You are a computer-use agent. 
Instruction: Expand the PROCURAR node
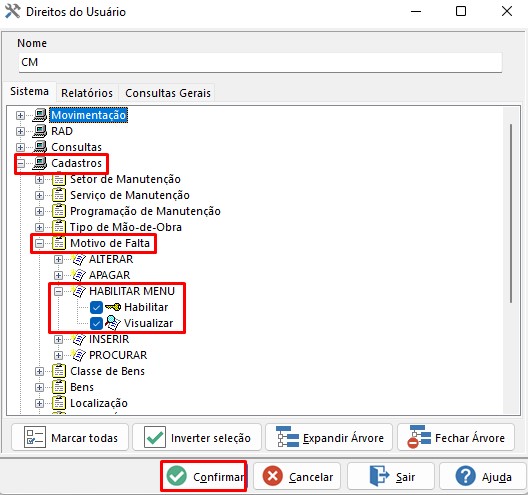tap(58, 355)
